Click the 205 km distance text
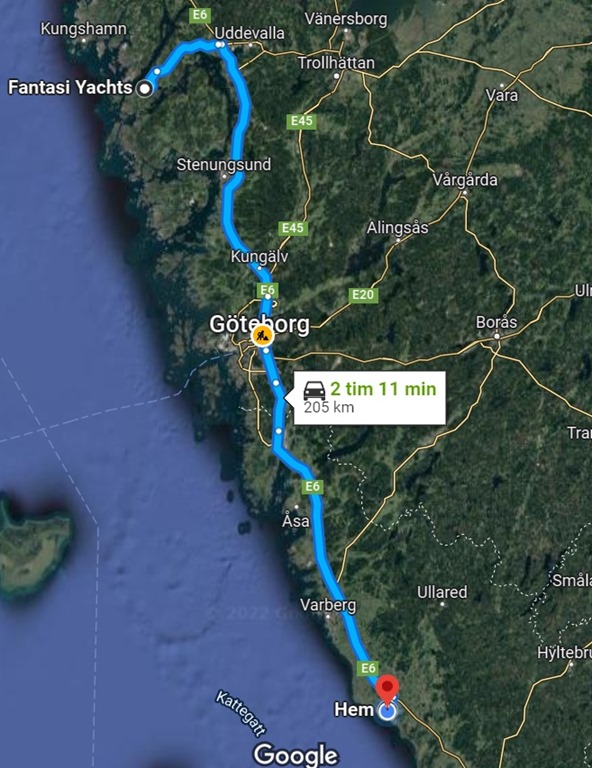592x768 pixels. (x=329, y=407)
